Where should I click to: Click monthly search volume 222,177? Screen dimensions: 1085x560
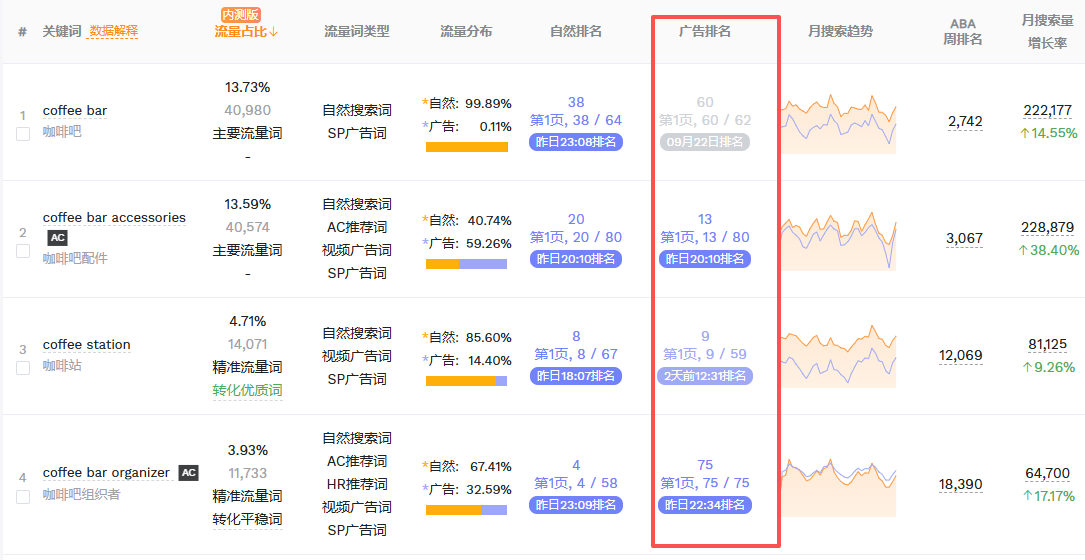[1048, 111]
